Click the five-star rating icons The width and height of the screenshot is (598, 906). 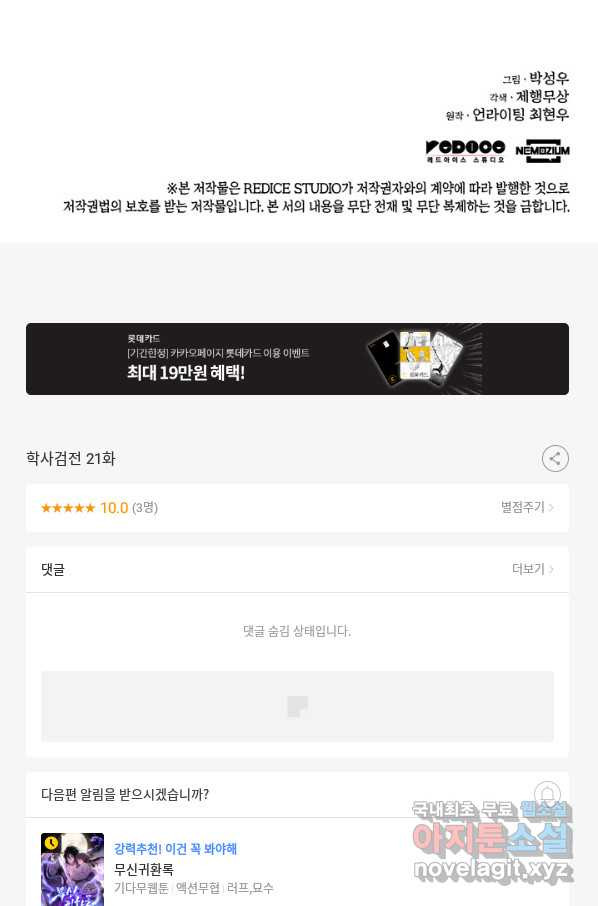click(68, 508)
